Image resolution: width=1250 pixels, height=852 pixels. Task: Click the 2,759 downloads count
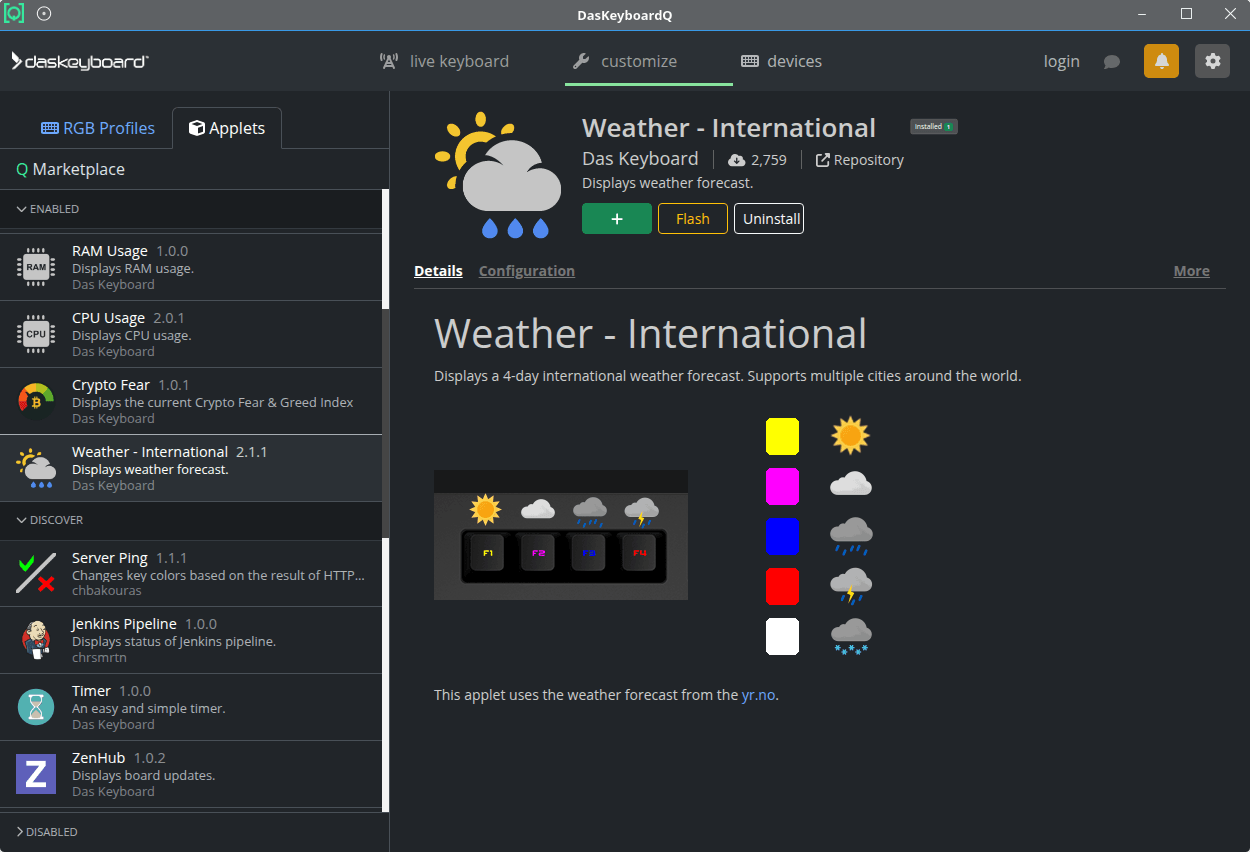pos(769,160)
